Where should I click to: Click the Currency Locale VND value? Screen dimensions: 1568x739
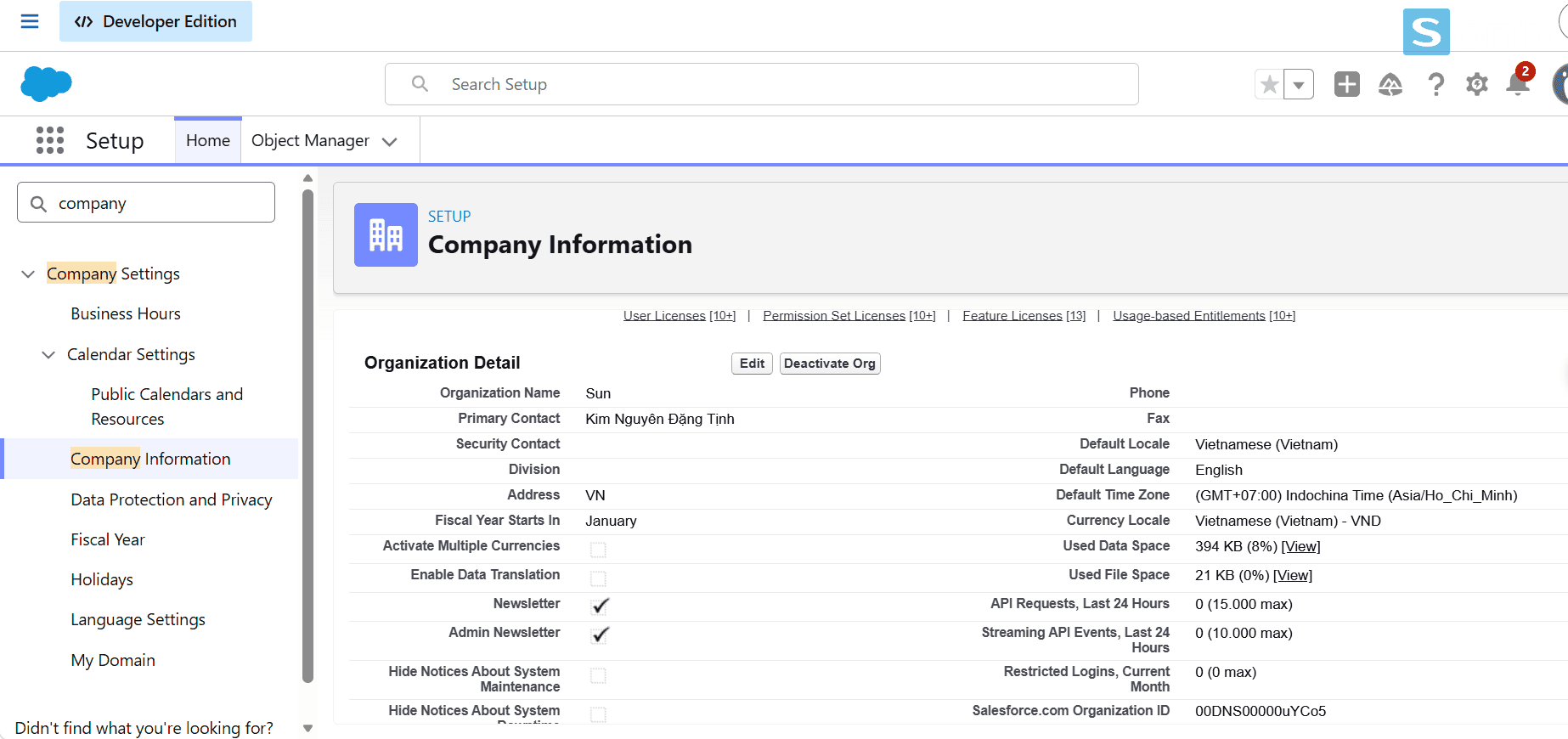pos(1288,521)
